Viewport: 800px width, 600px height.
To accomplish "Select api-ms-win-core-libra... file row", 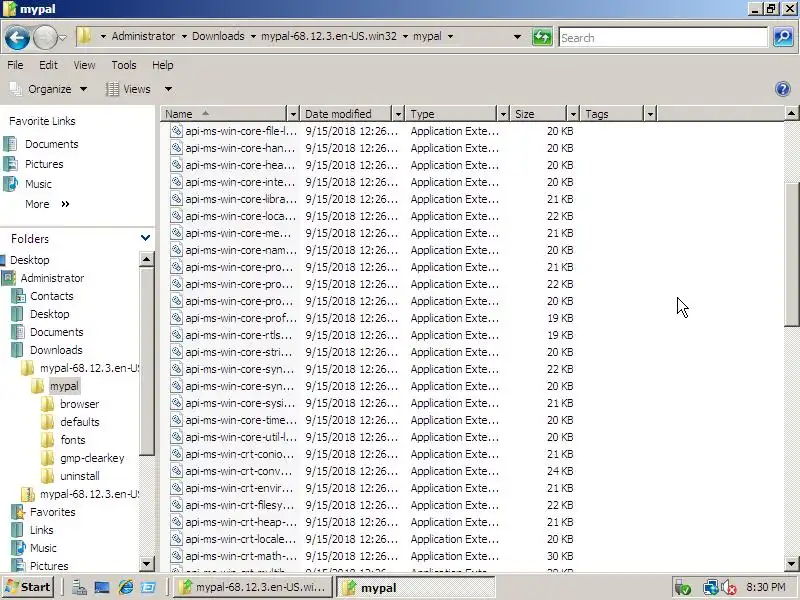I will tap(371, 199).
